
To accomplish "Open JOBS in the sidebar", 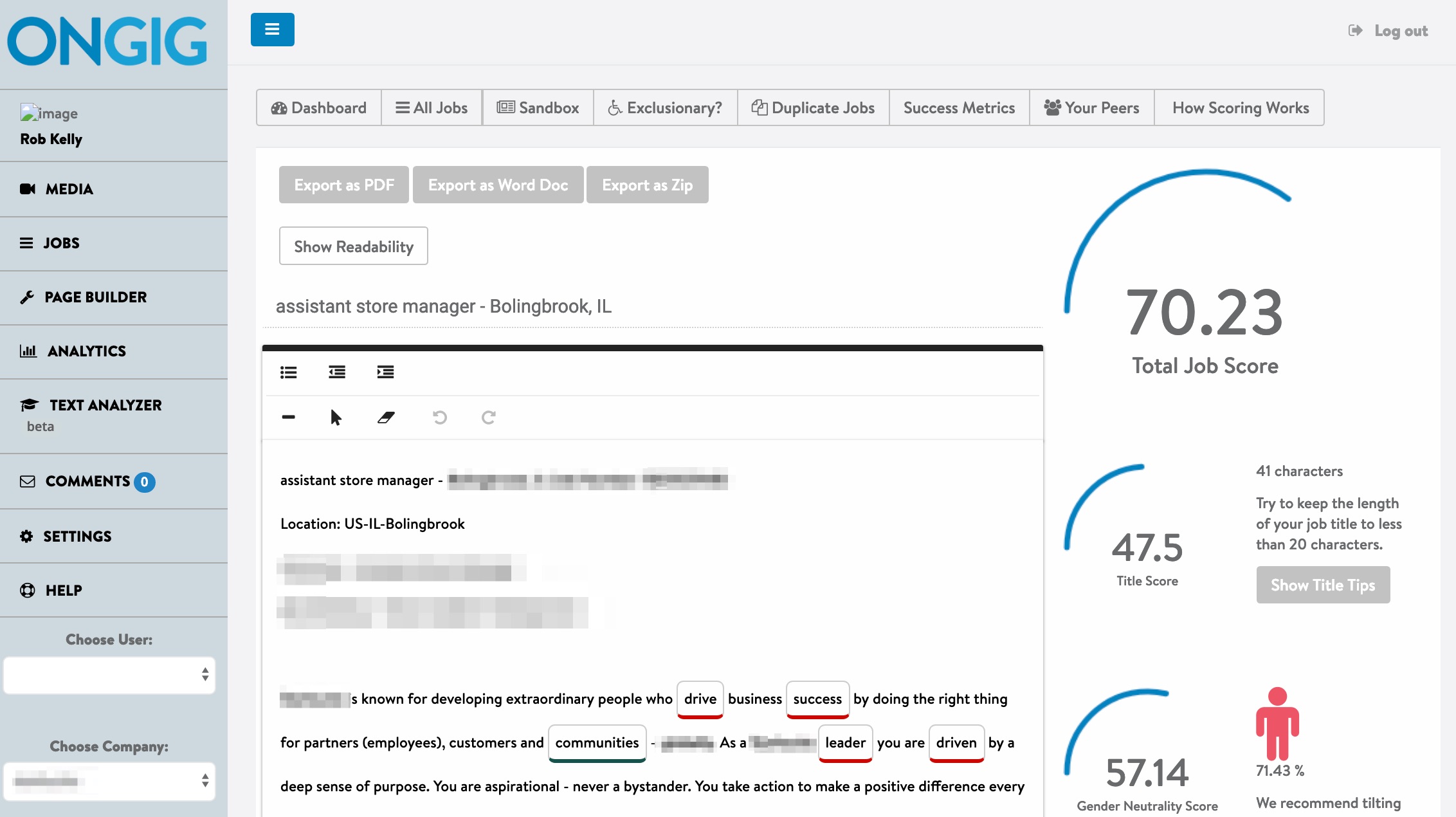I will click(x=114, y=243).
